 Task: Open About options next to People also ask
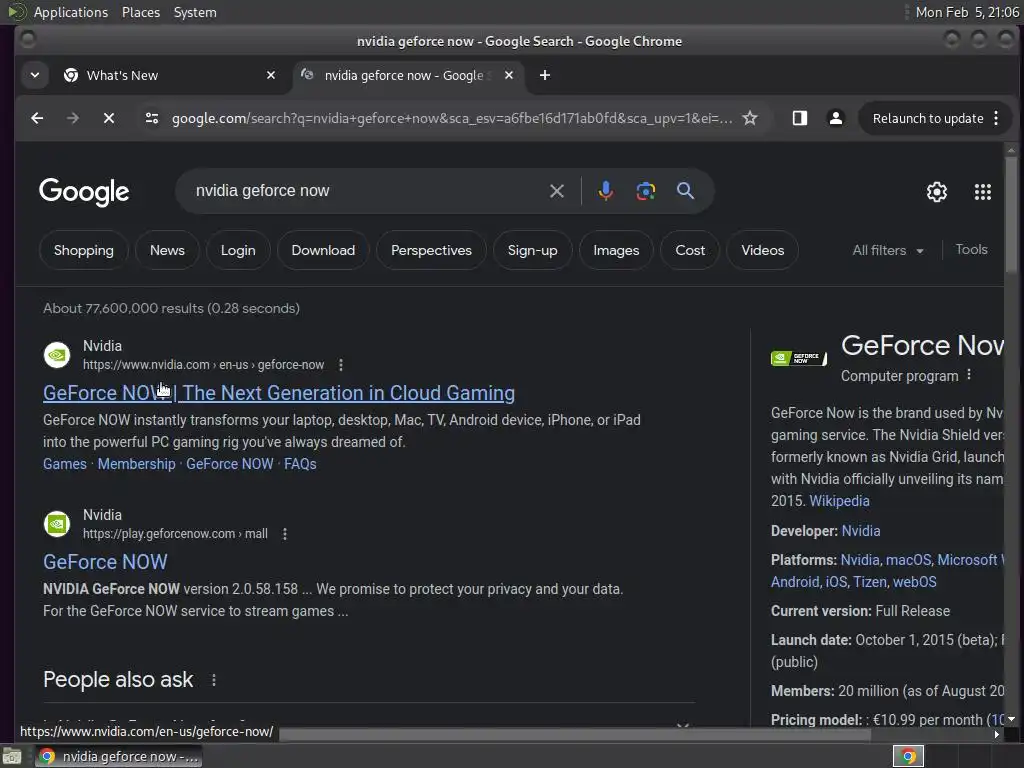(x=214, y=680)
